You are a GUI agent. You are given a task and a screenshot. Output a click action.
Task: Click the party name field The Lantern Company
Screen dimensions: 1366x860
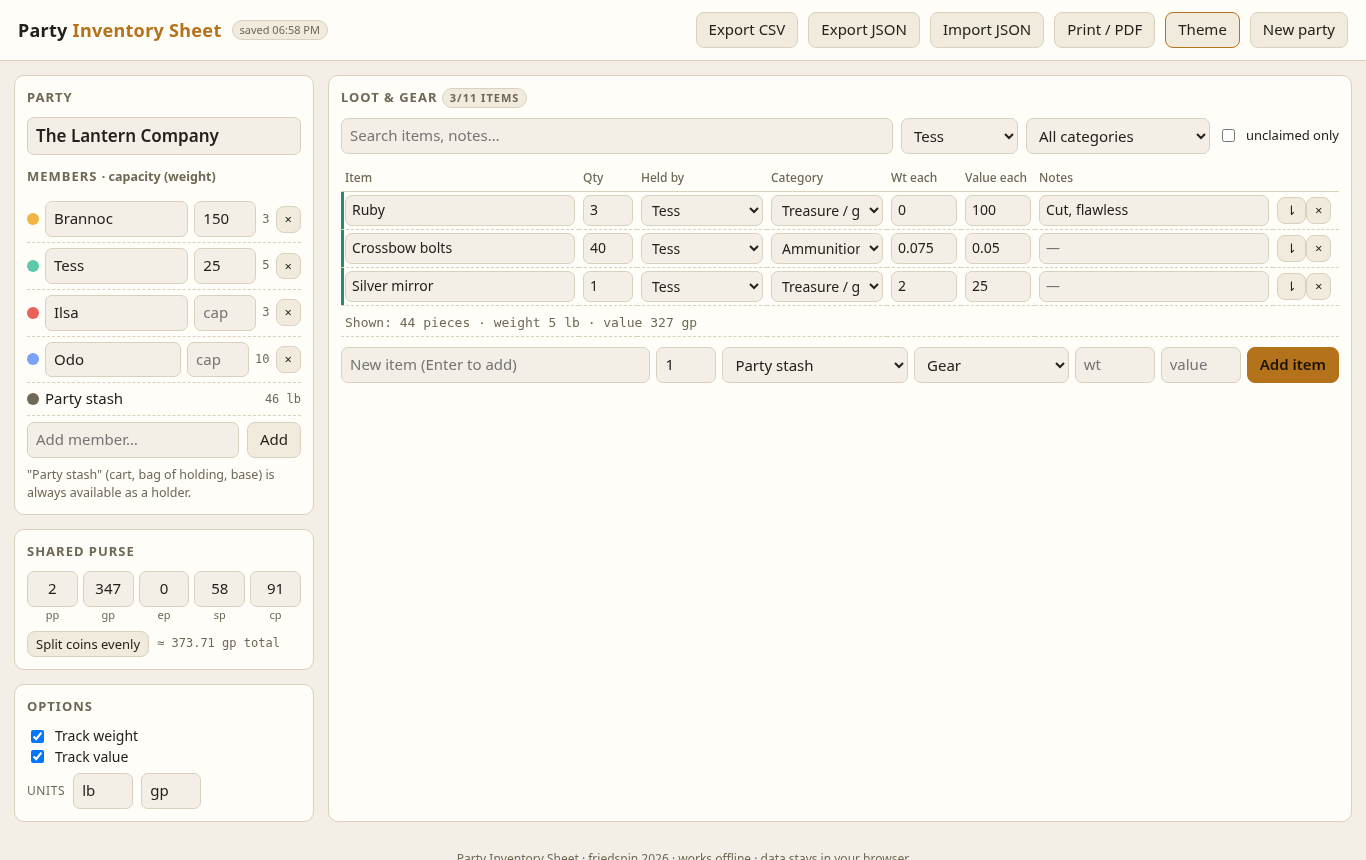point(164,136)
